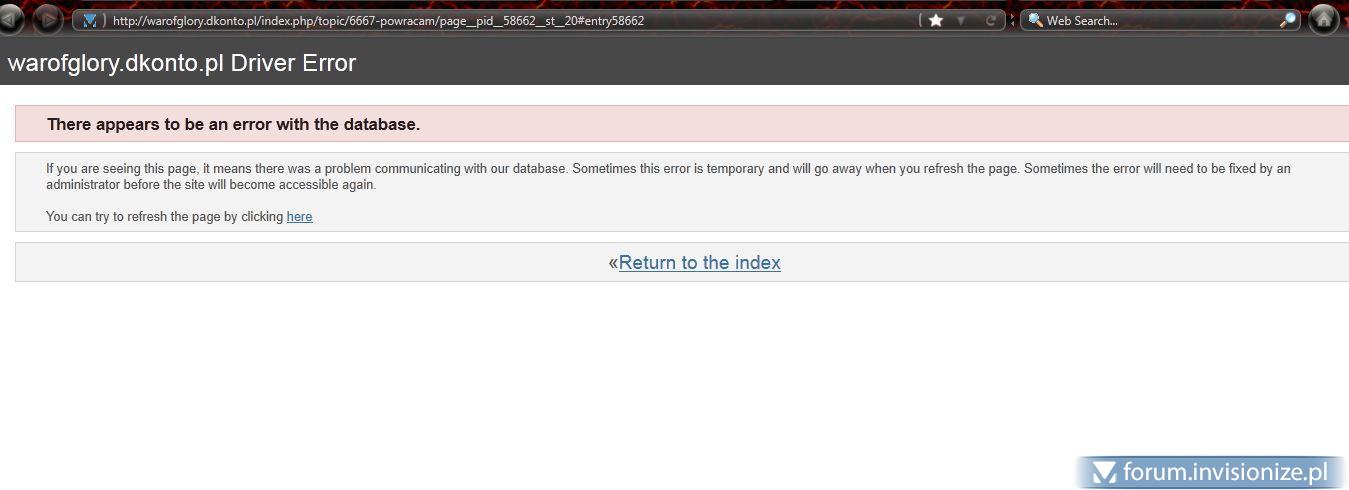This screenshot has height=490, width=1349.
Task: Click inside the Web Search box
Action: tap(1160, 20)
